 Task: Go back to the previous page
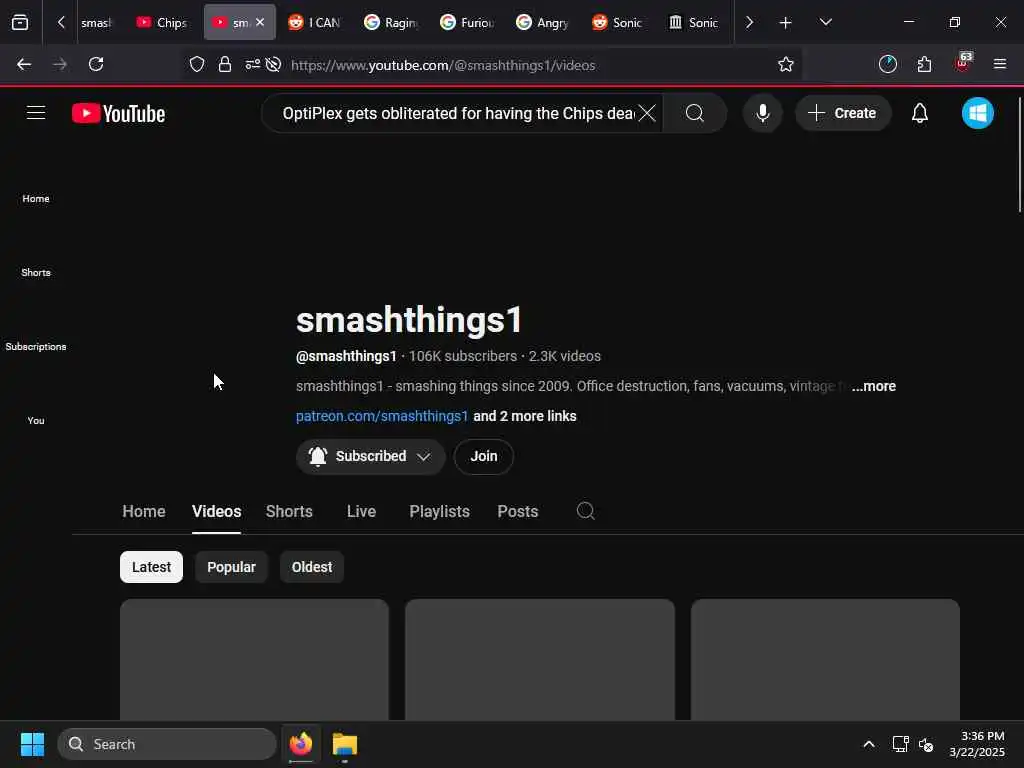[x=24, y=64]
